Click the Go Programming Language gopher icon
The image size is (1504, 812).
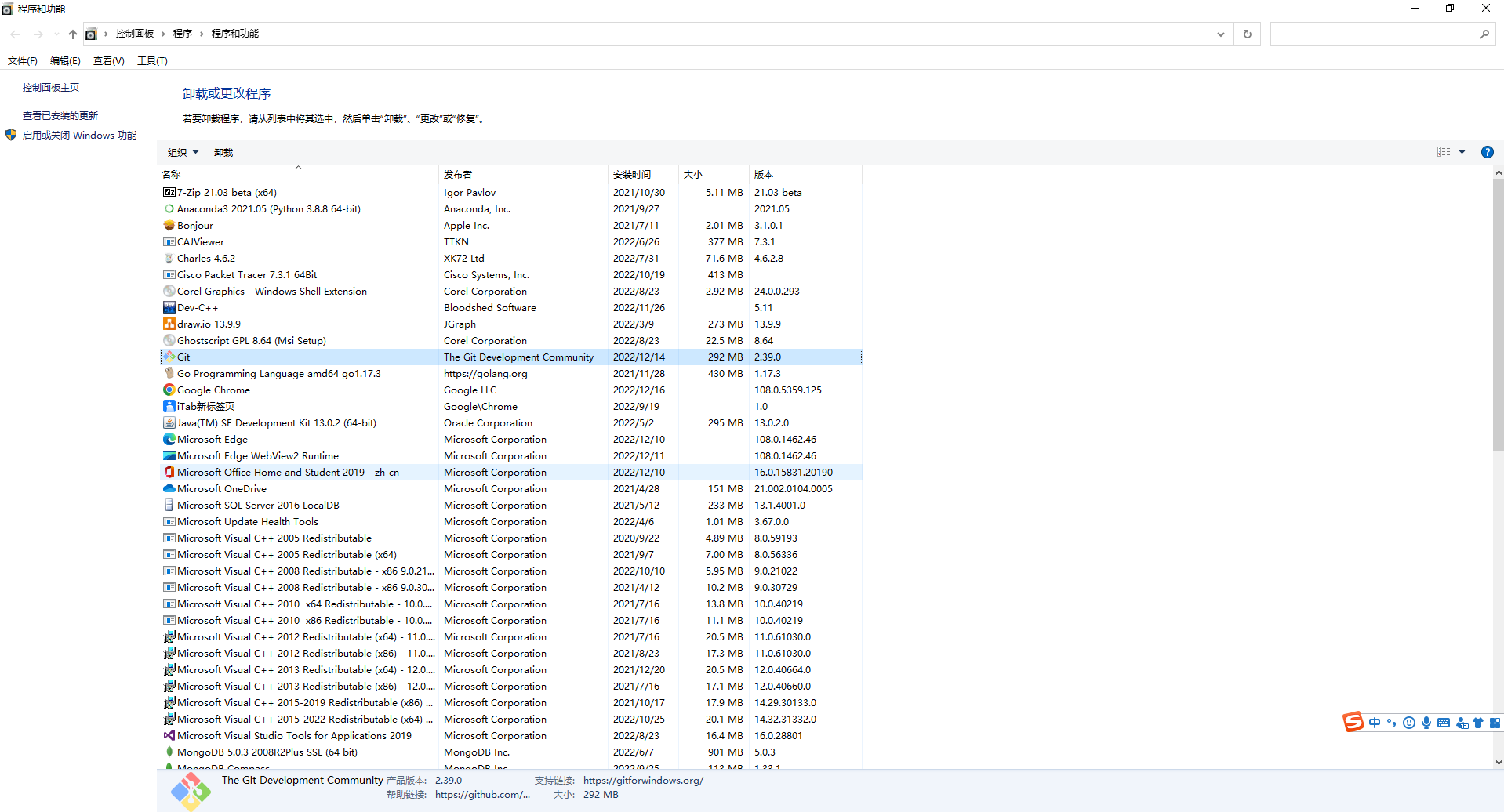click(169, 373)
